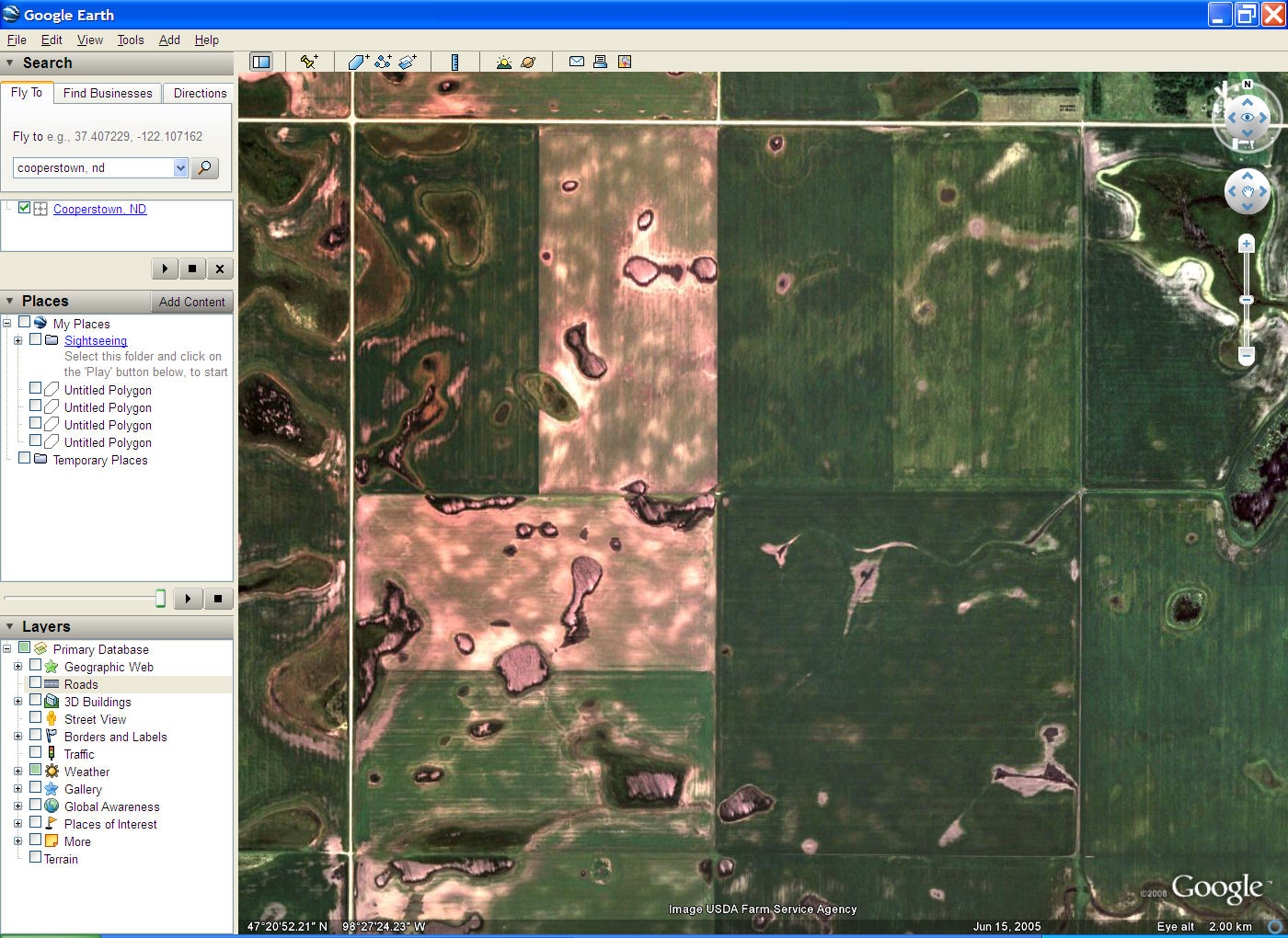Open the Tools menu
Viewport: 1288px width, 938px height.
131,40
